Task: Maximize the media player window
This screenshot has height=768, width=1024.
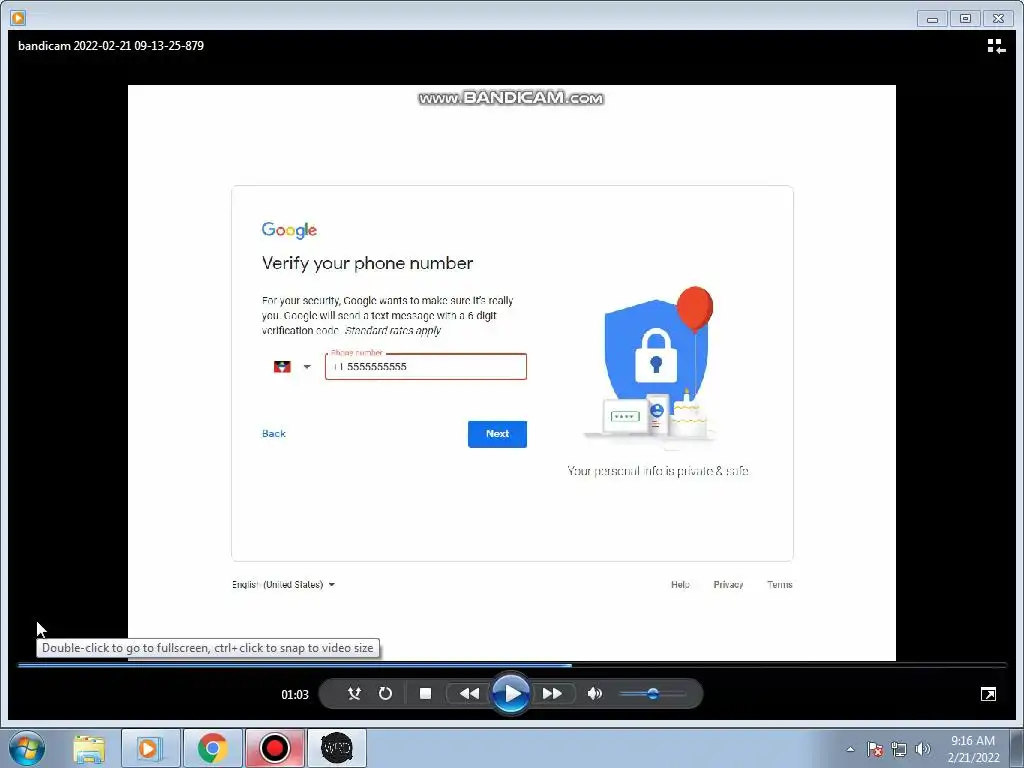Action: pyautogui.click(x=965, y=19)
